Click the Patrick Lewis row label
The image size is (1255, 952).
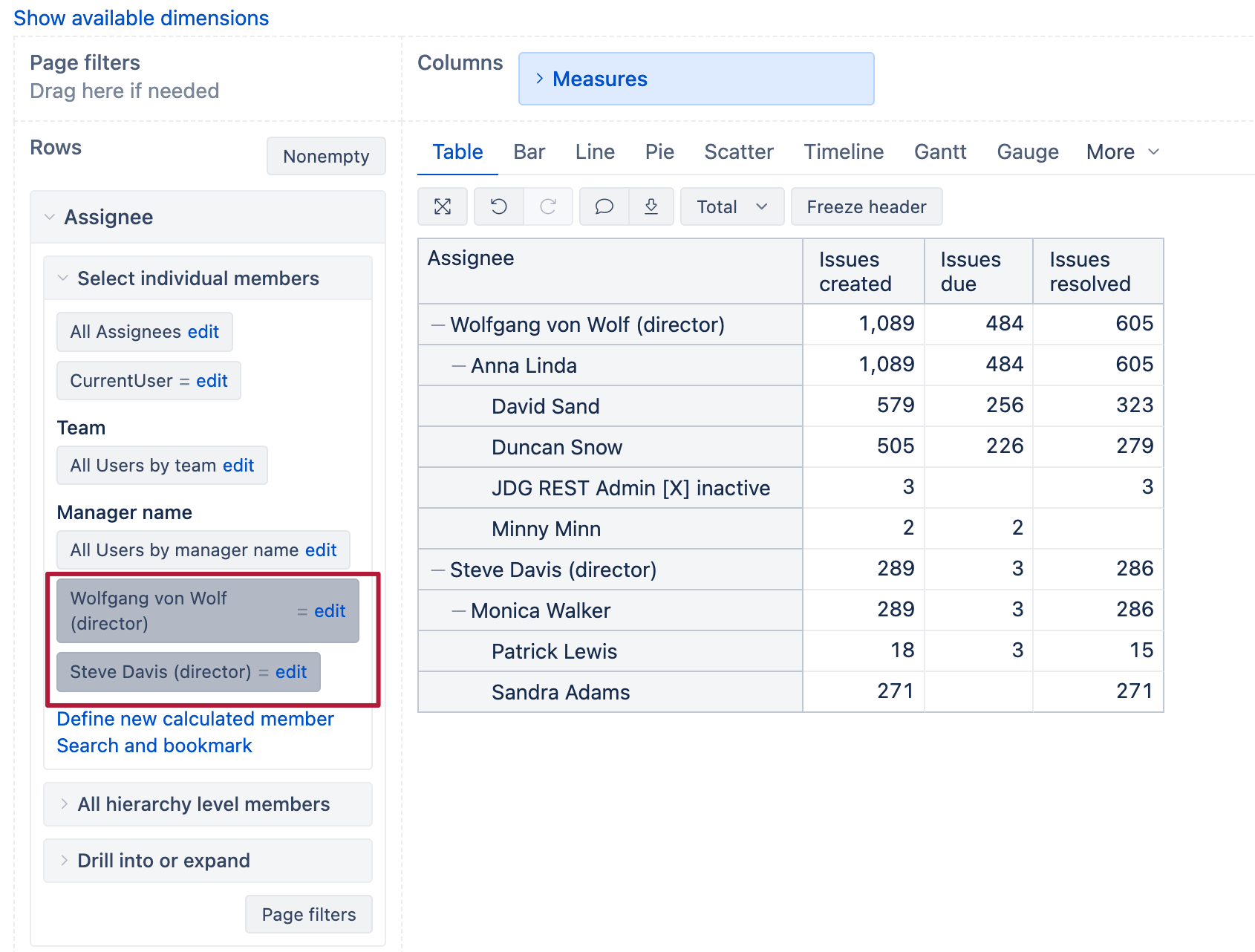[554, 651]
